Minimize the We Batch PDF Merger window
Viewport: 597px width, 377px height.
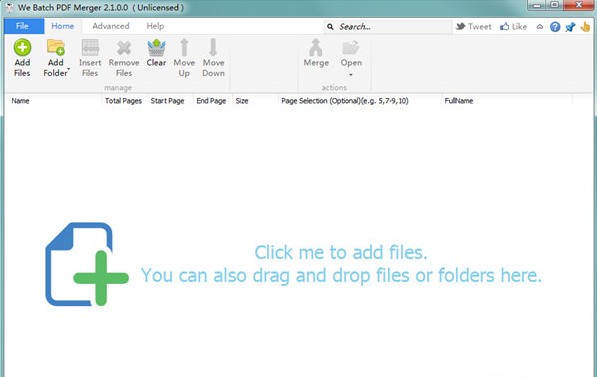[x=537, y=5]
